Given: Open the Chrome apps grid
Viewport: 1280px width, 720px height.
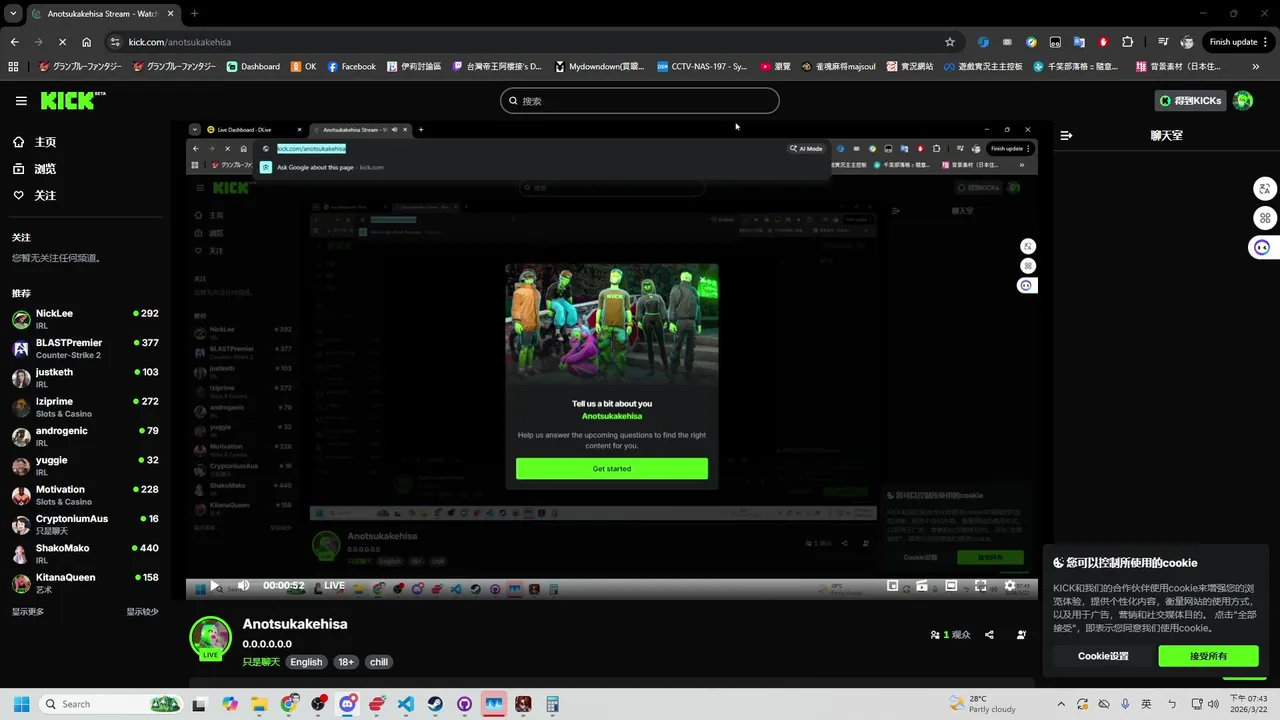Looking at the screenshot, I should [13, 67].
